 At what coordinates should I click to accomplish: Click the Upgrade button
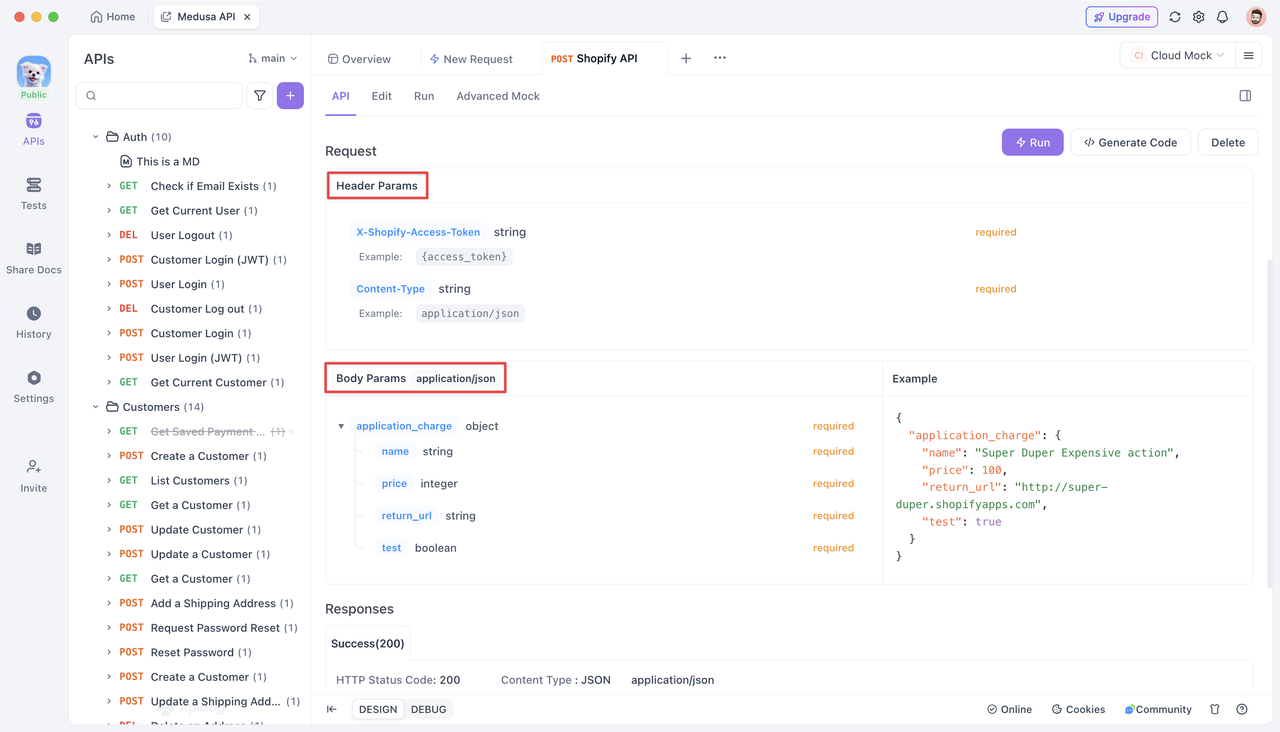tap(1121, 17)
